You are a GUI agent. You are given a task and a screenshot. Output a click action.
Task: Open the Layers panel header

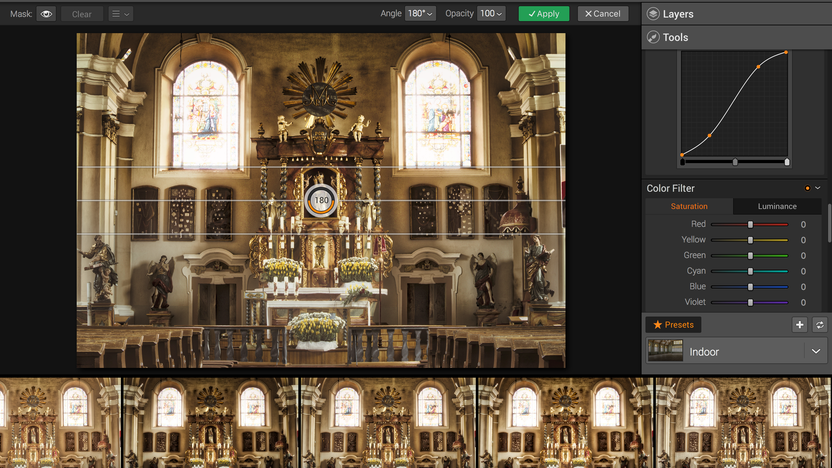click(x=736, y=14)
